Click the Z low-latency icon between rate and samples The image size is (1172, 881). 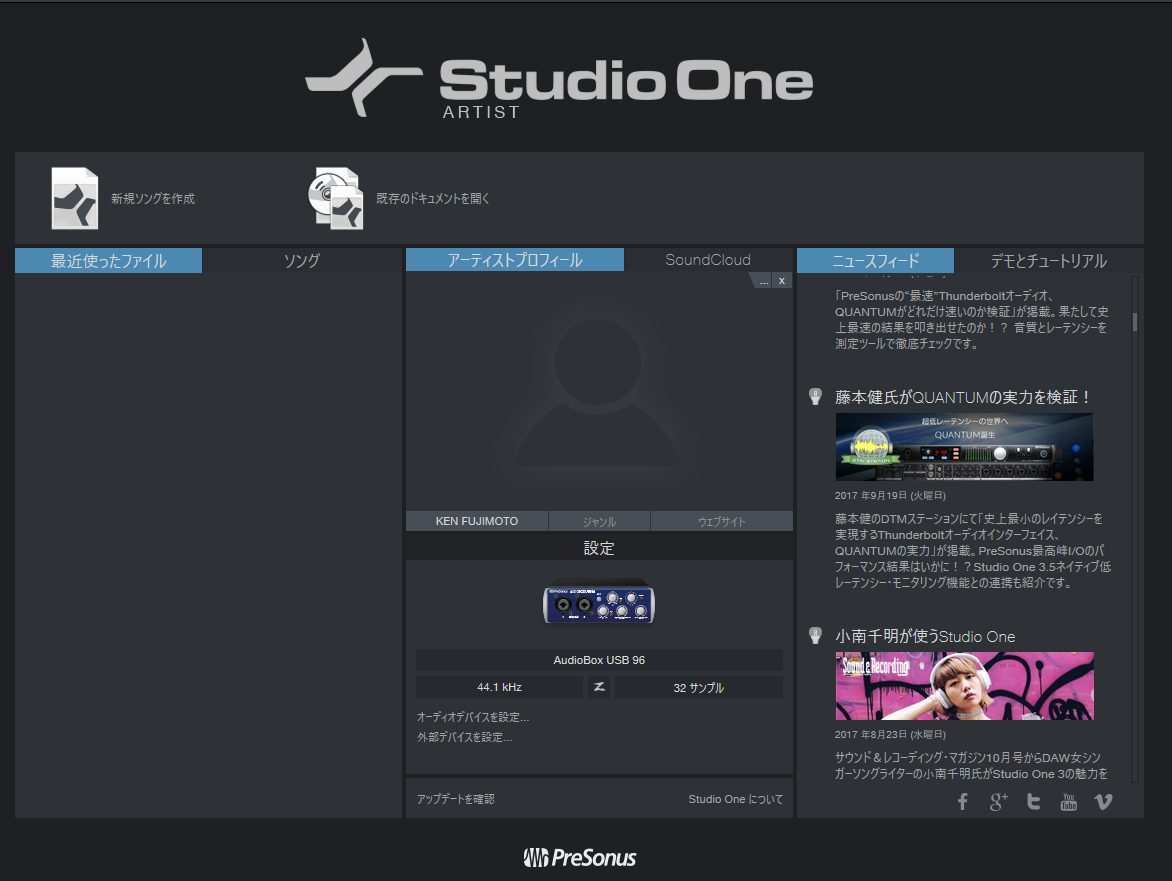coord(599,687)
